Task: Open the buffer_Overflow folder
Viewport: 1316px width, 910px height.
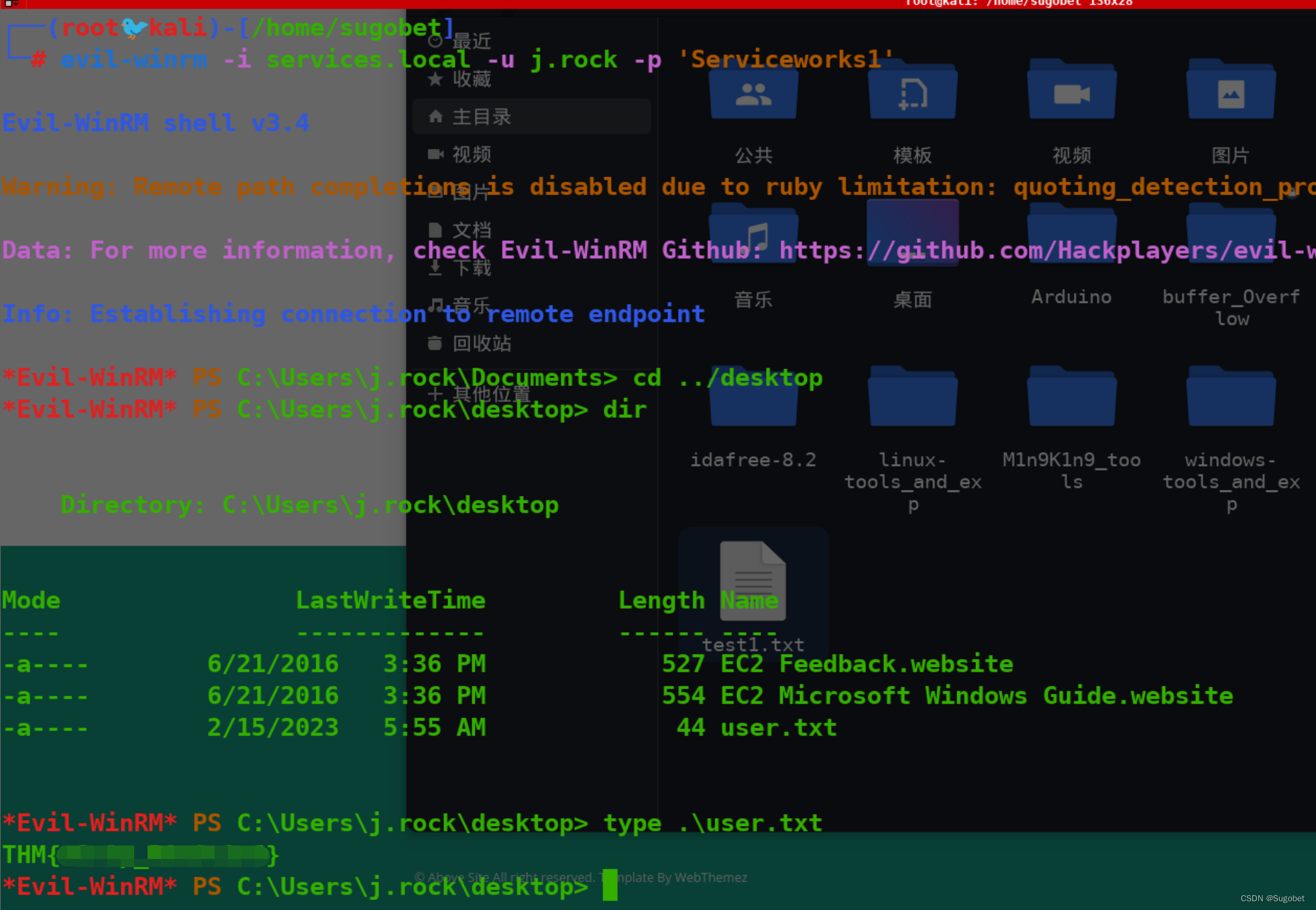Action: tap(1231, 234)
